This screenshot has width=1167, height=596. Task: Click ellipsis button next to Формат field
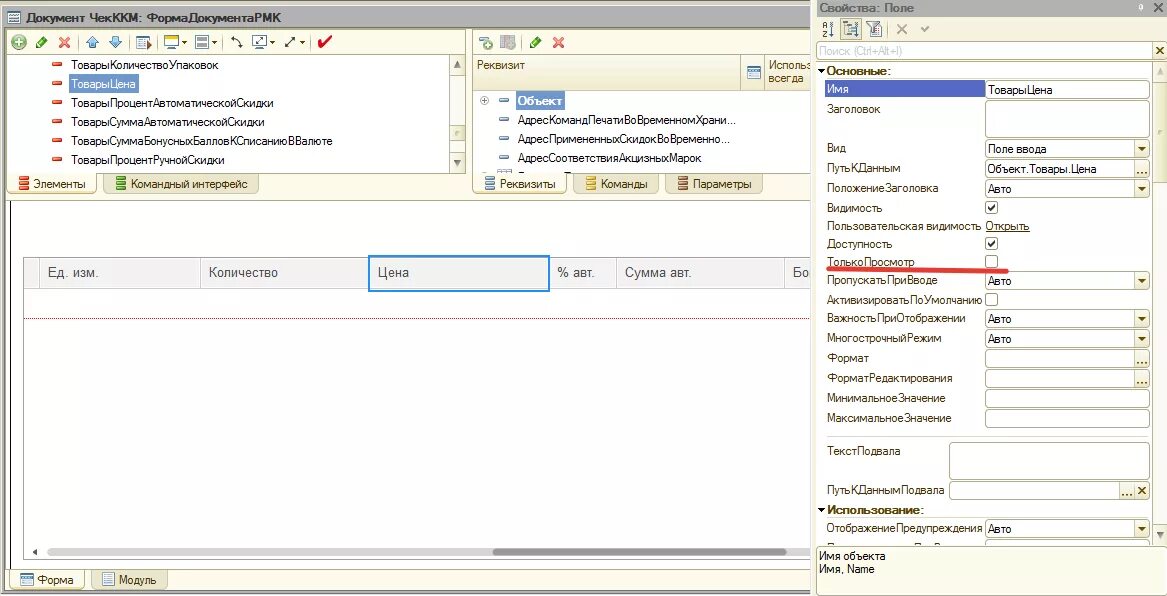(x=1142, y=359)
